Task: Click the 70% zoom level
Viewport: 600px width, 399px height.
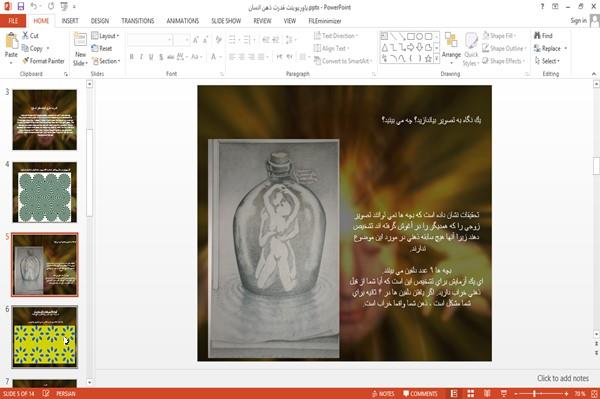Action: coord(579,394)
